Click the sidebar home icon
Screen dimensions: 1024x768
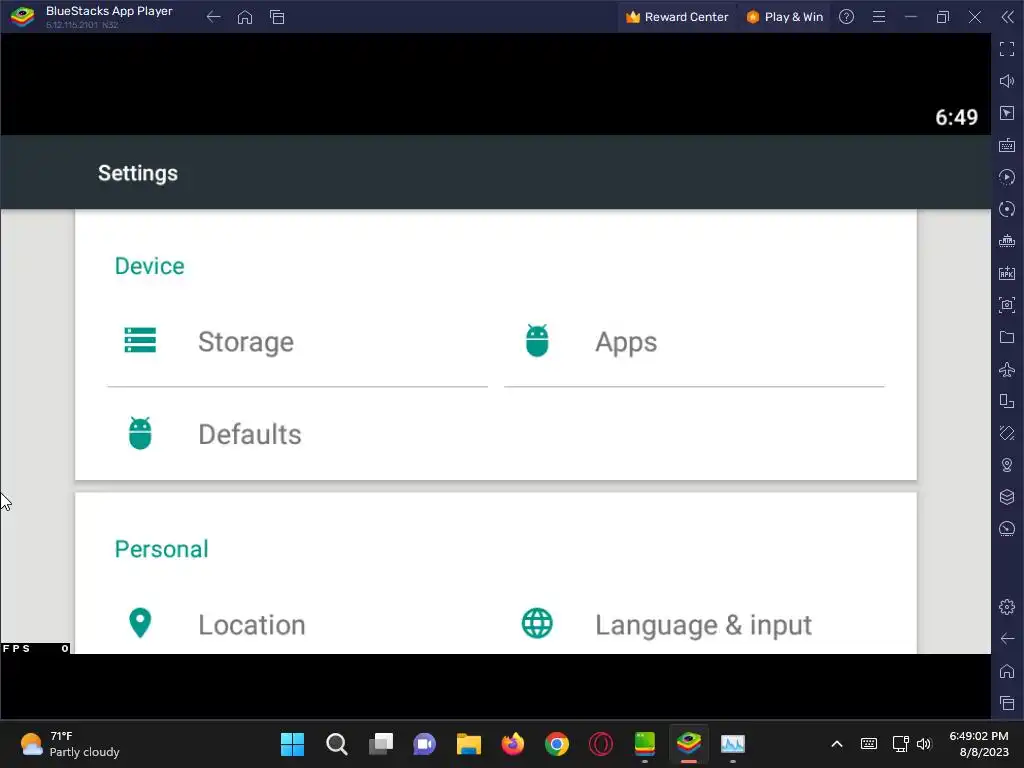click(x=1007, y=671)
